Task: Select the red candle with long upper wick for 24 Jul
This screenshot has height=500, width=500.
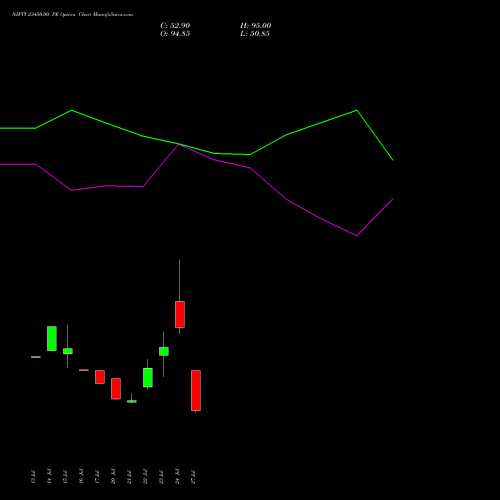Action: (180, 314)
